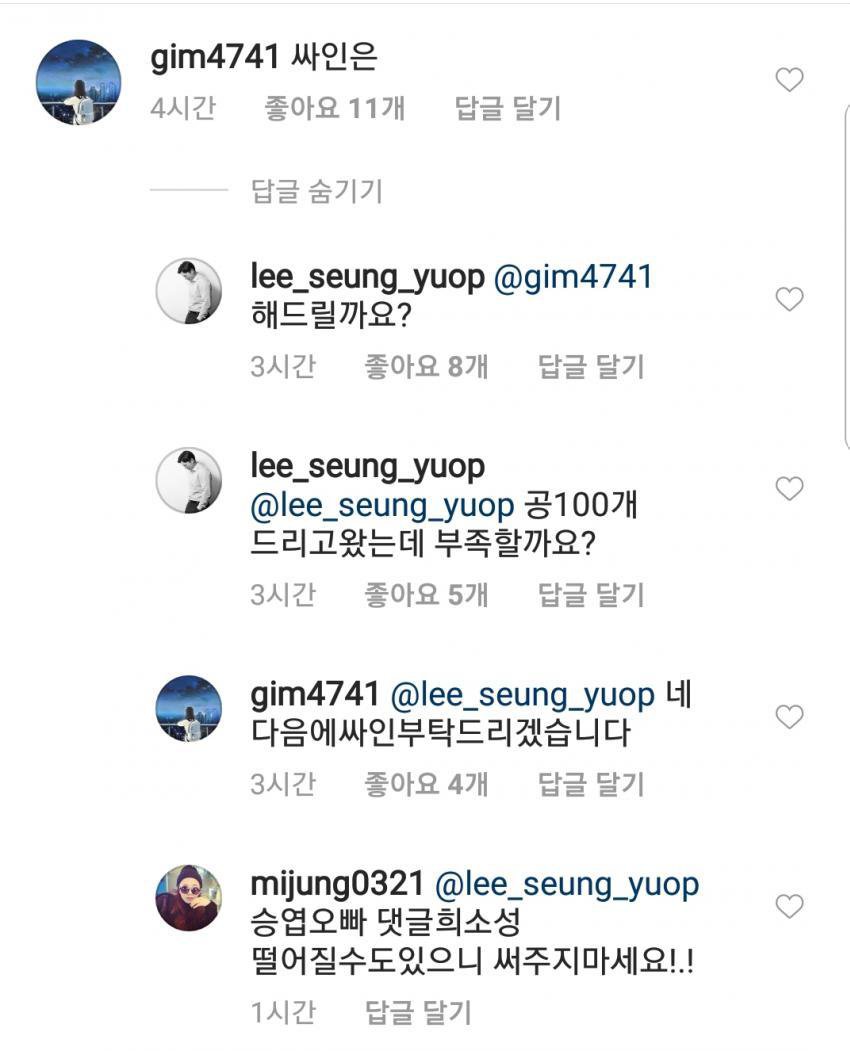This screenshot has height=1051, width=850.
Task: Collapse replies with "답글 숨기기"
Action: click(x=317, y=191)
